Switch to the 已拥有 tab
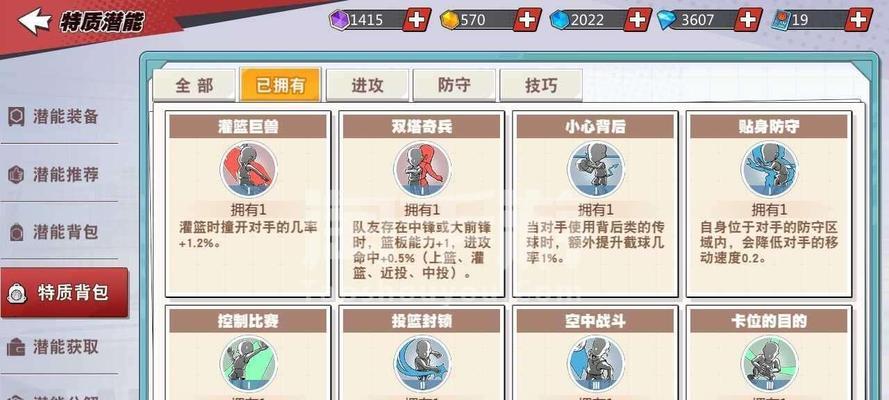The width and height of the screenshot is (889, 400). pyautogui.click(x=281, y=86)
